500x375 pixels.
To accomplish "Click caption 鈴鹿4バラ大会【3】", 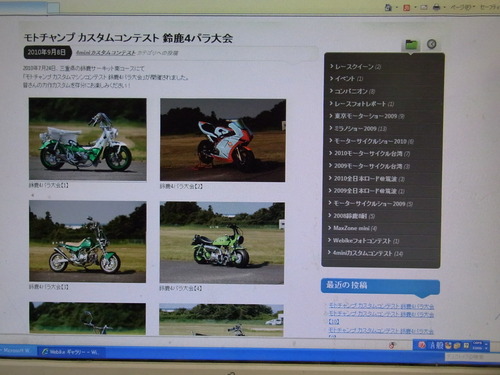I will [48, 287].
